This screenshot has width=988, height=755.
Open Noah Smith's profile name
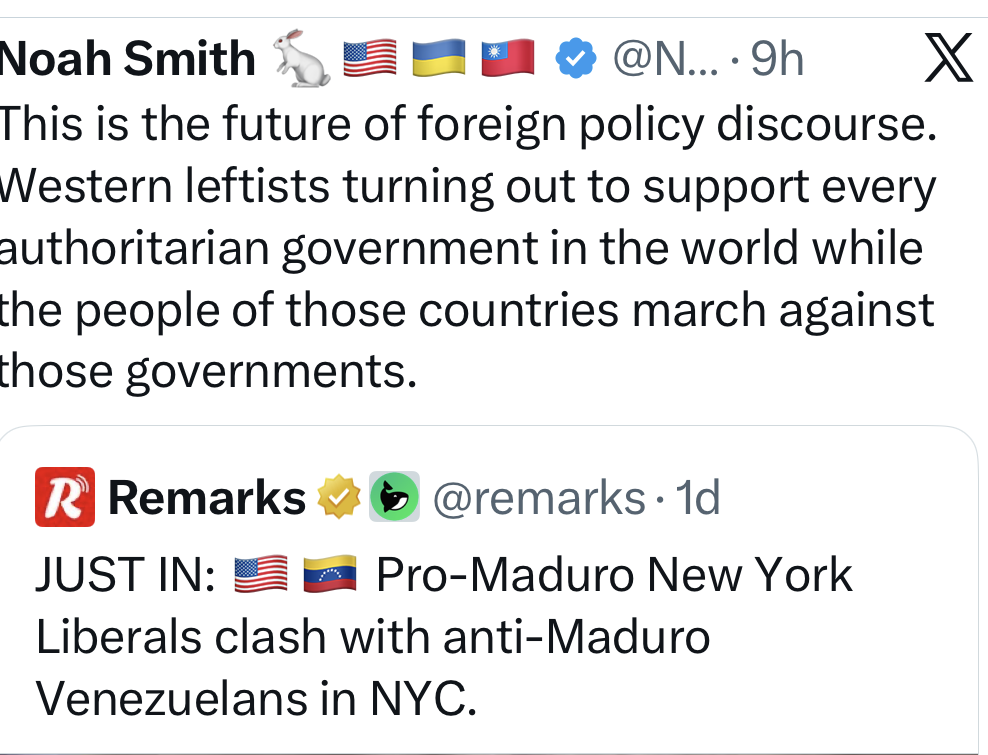pos(128,60)
